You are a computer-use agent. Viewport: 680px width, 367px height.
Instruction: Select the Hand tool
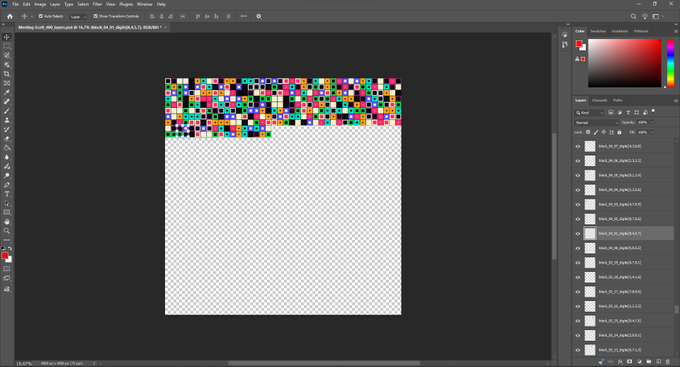coord(7,222)
